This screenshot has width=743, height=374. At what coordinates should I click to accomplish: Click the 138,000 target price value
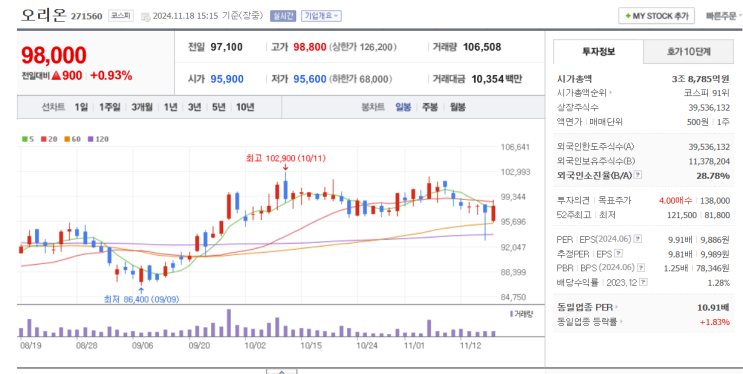tap(716, 201)
